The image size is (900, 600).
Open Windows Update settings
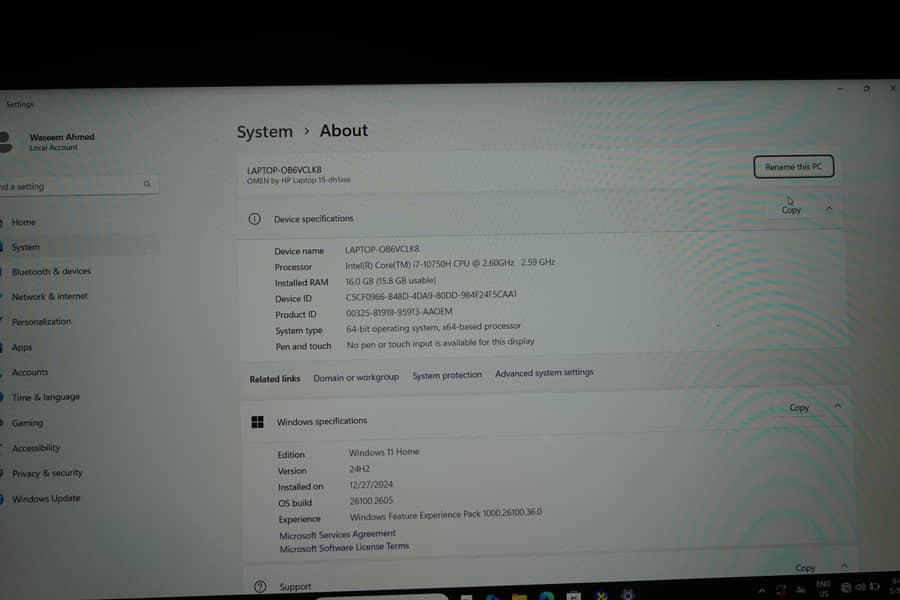[46, 498]
